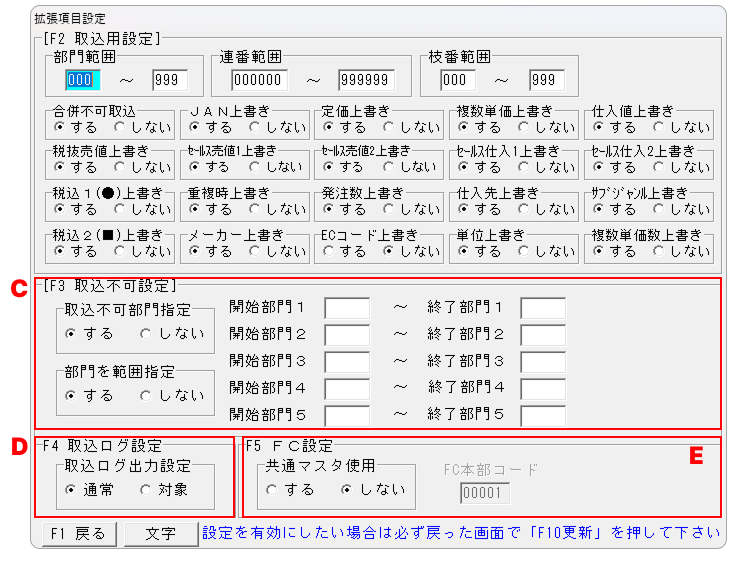Set 重複時上書き to しない
Viewport: 750px width, 568px height.
click(x=255, y=209)
